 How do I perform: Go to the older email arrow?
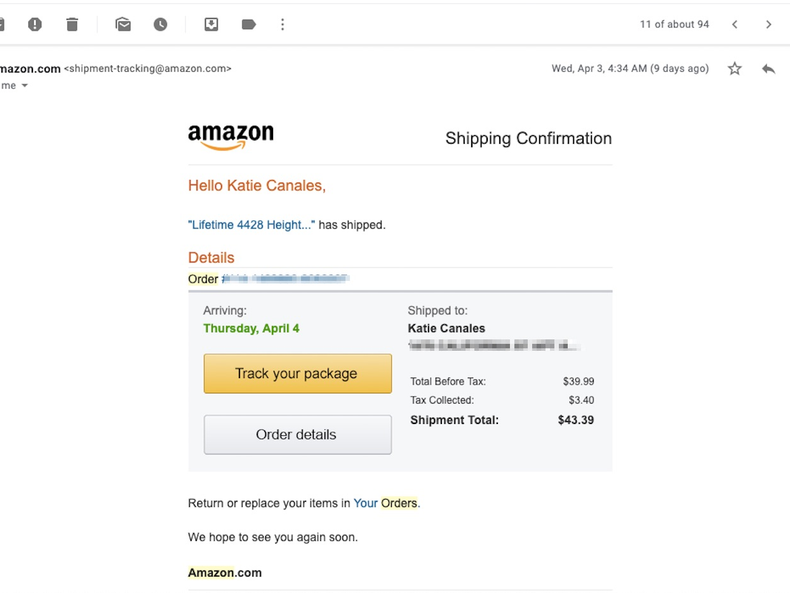(x=768, y=24)
